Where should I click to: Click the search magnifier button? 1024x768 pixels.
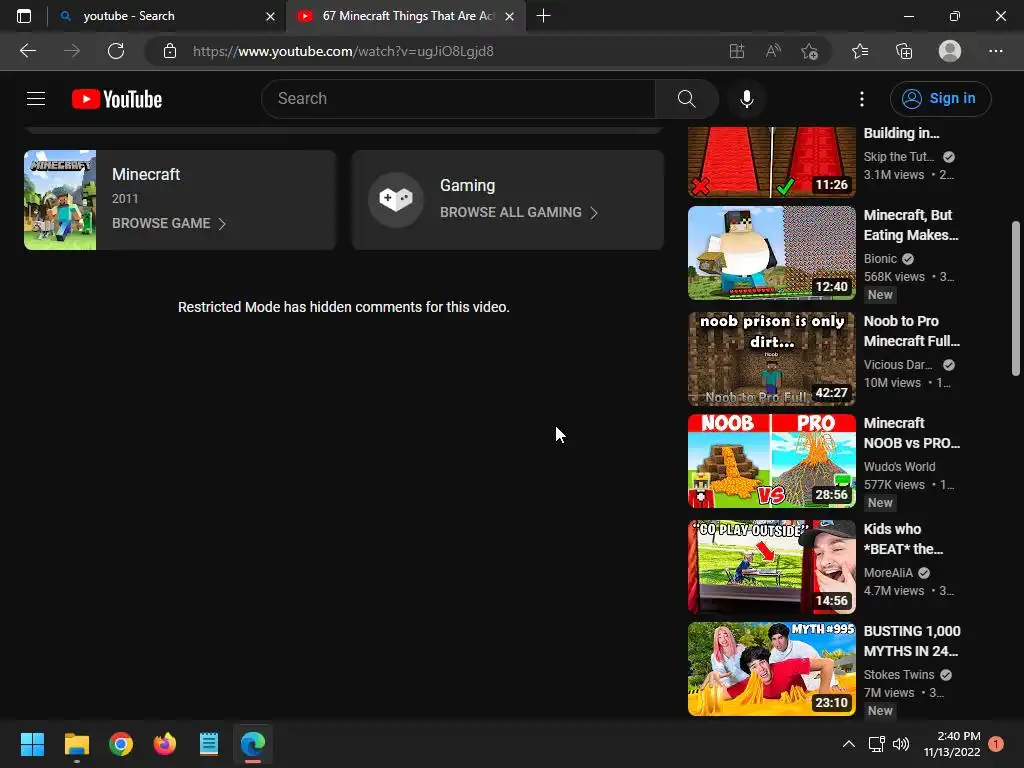coord(686,99)
